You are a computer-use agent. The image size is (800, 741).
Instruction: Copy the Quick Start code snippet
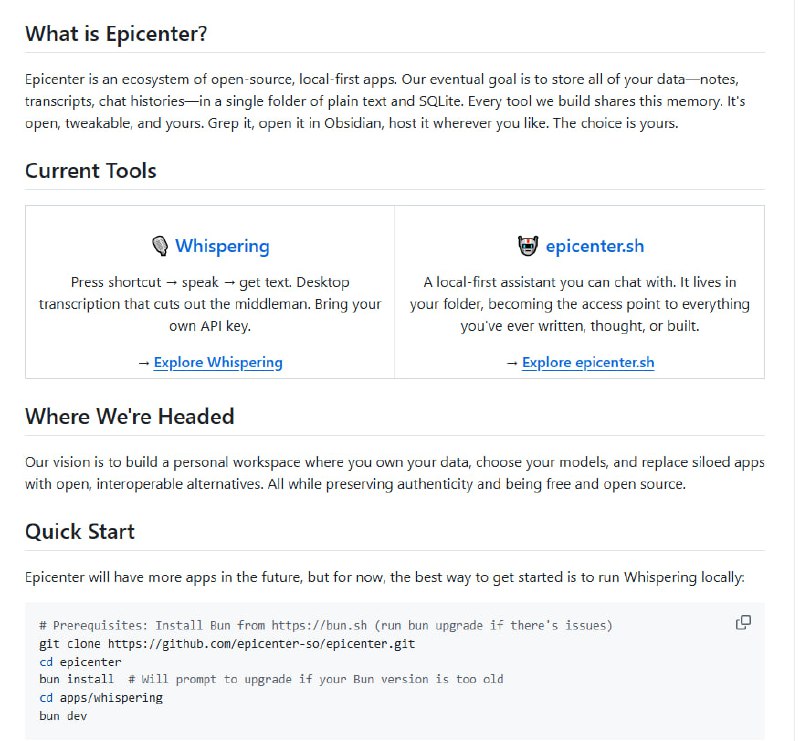tap(744, 622)
